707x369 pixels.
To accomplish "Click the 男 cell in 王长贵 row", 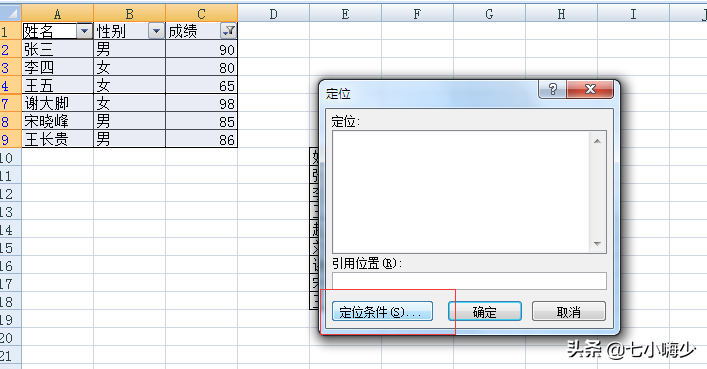I will 129,139.
